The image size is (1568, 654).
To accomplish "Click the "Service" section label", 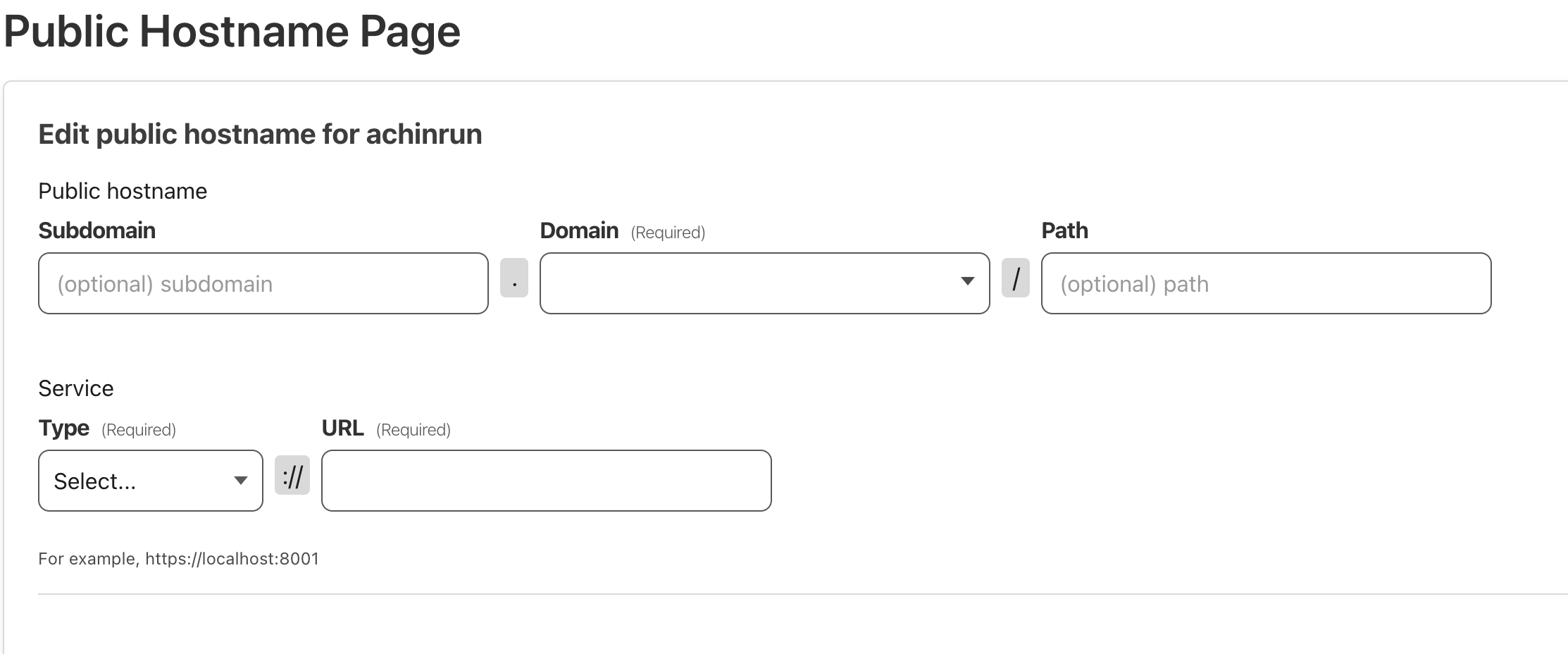I will click(x=75, y=388).
